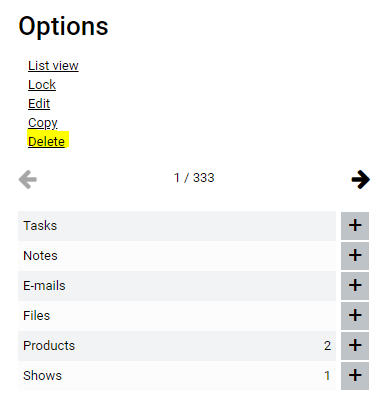Screen dimensions: 384x408
Task: Select the Edit link
Action: coord(39,104)
